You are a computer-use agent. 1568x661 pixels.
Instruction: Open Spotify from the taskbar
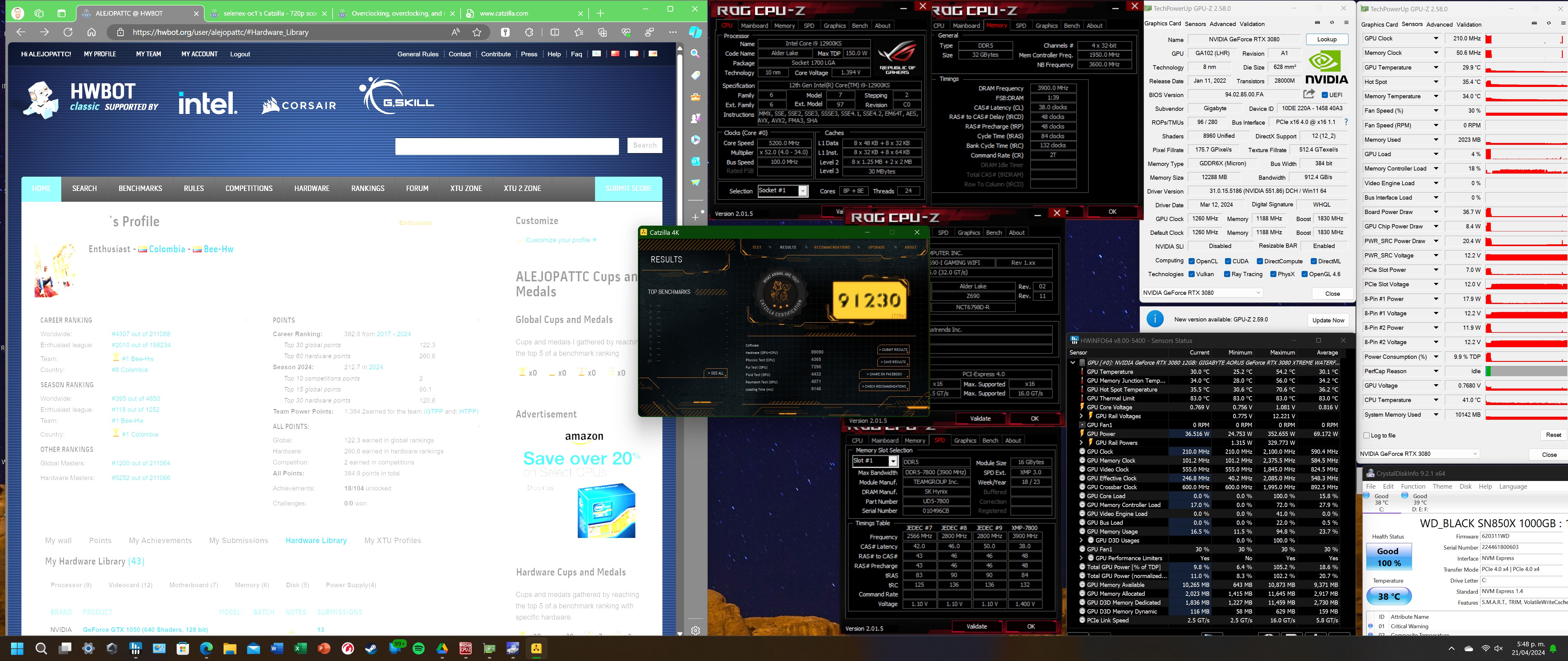pos(419,648)
